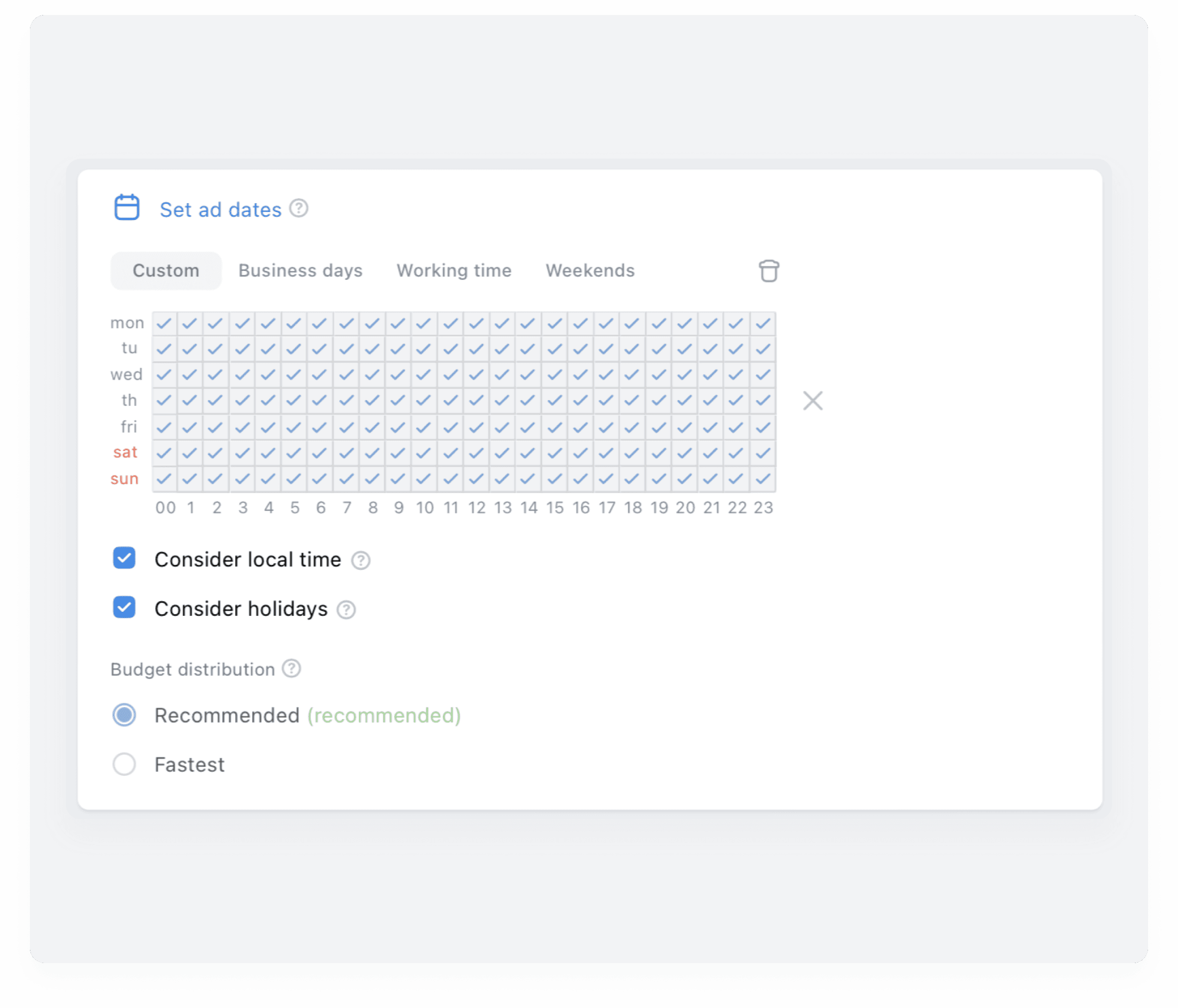Select Fastest budget distribution radio

[124, 764]
